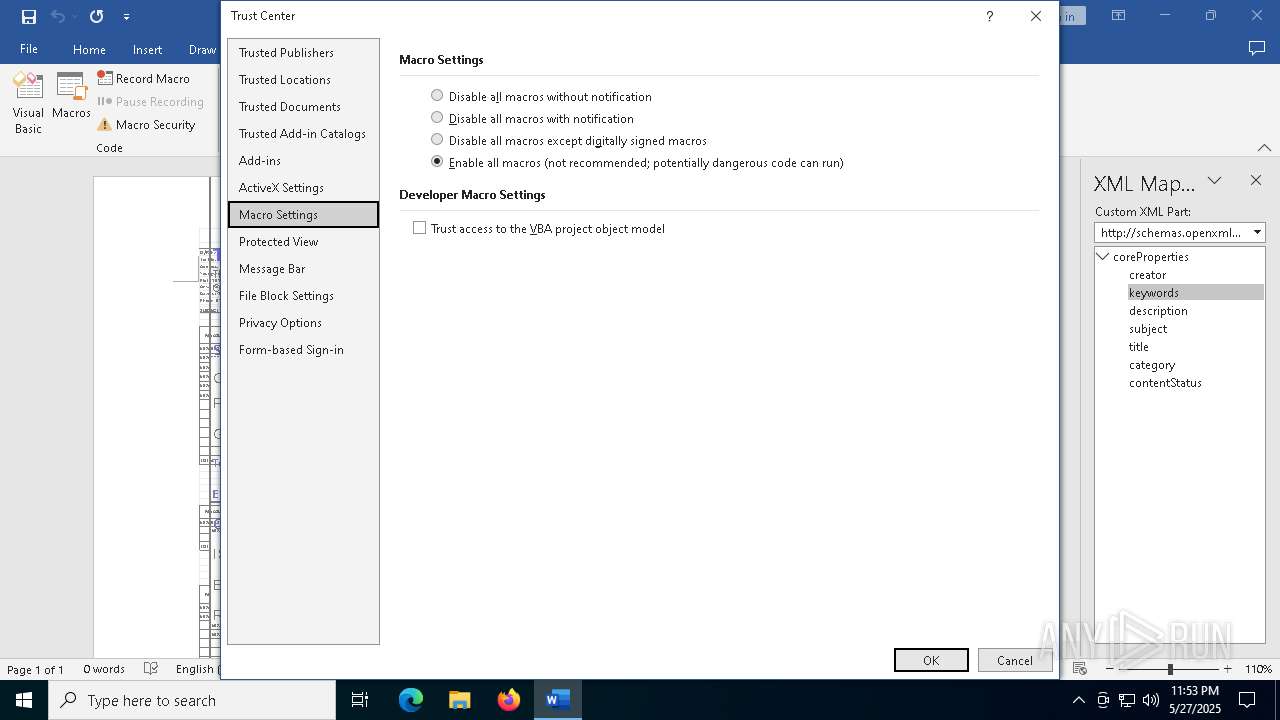
Task: Click Page 1 of 1 status
Action: click(x=35, y=669)
